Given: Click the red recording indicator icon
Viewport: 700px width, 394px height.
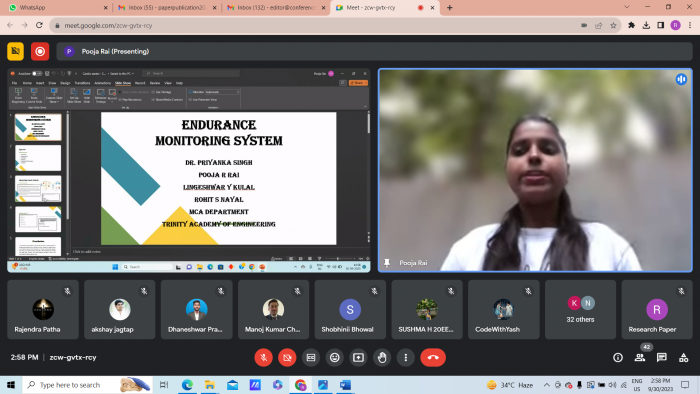Looking at the screenshot, I should [x=40, y=51].
